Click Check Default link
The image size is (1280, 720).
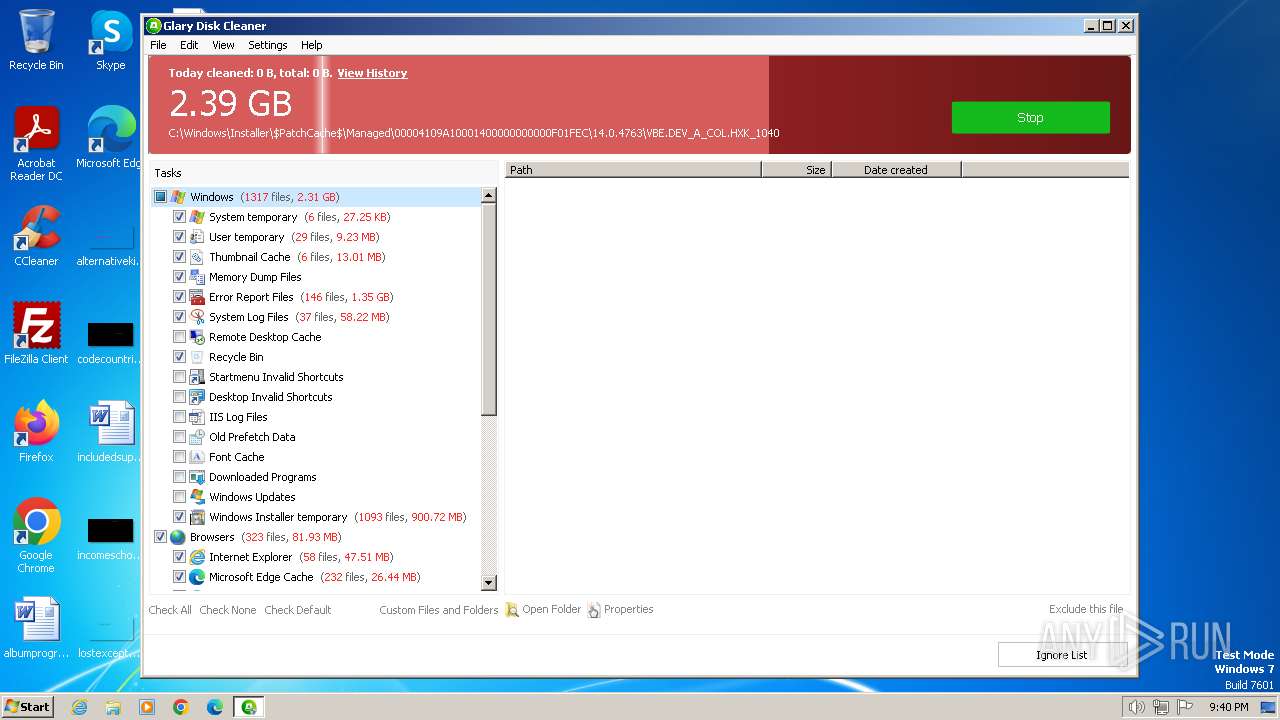click(x=297, y=610)
